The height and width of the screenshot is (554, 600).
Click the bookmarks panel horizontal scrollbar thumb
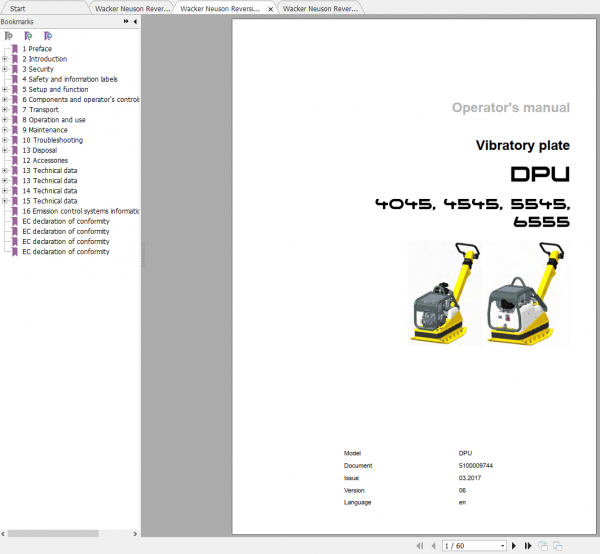point(53,534)
